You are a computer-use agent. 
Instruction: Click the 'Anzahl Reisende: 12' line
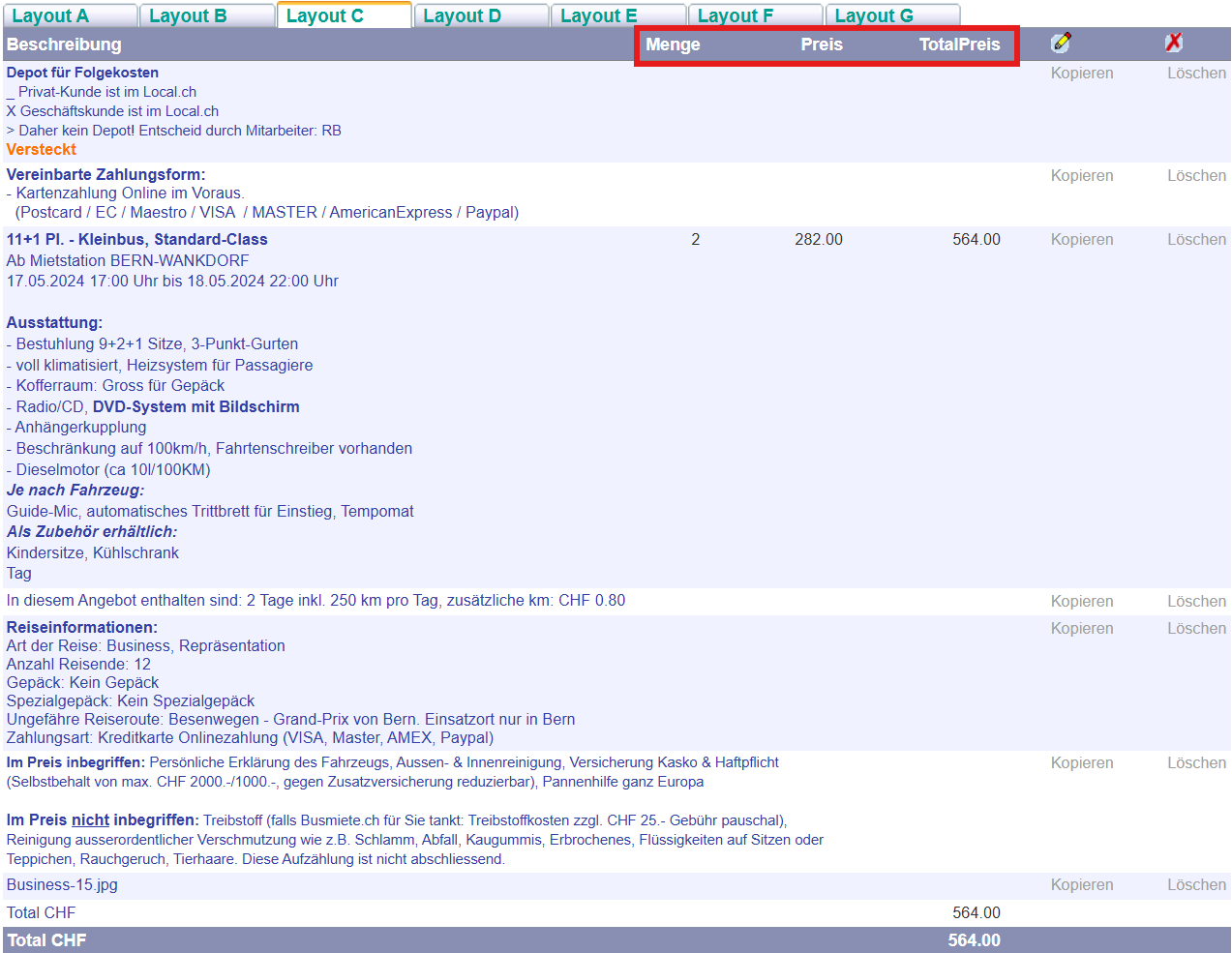(78, 665)
